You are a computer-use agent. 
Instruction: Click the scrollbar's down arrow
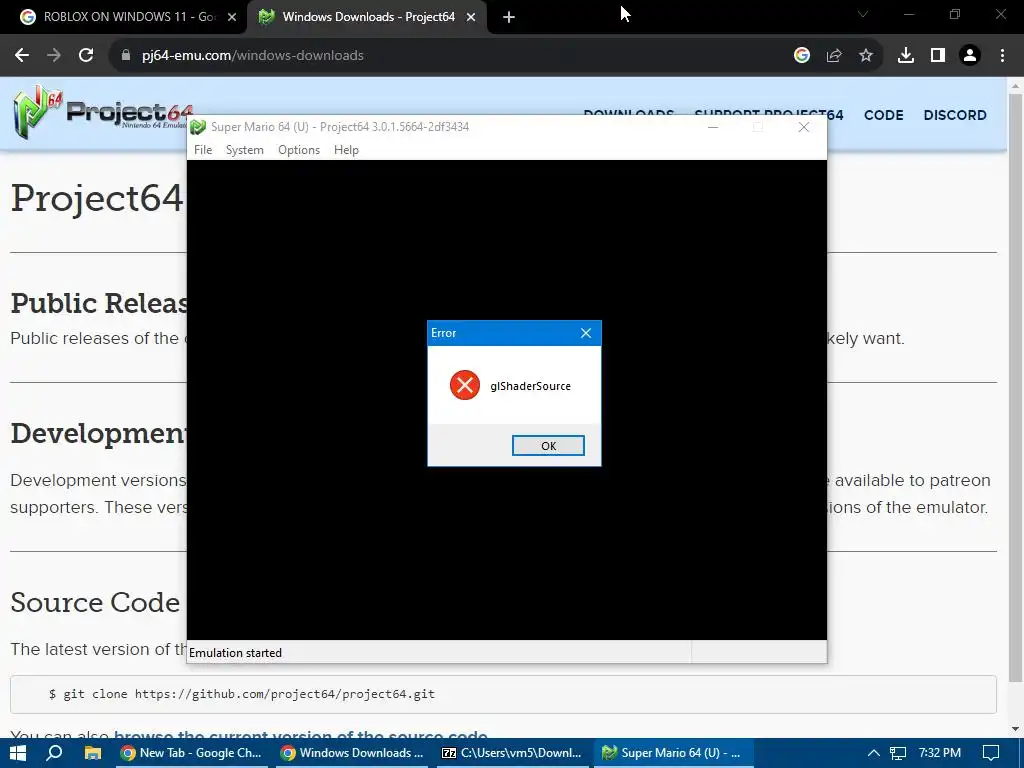click(x=1016, y=729)
